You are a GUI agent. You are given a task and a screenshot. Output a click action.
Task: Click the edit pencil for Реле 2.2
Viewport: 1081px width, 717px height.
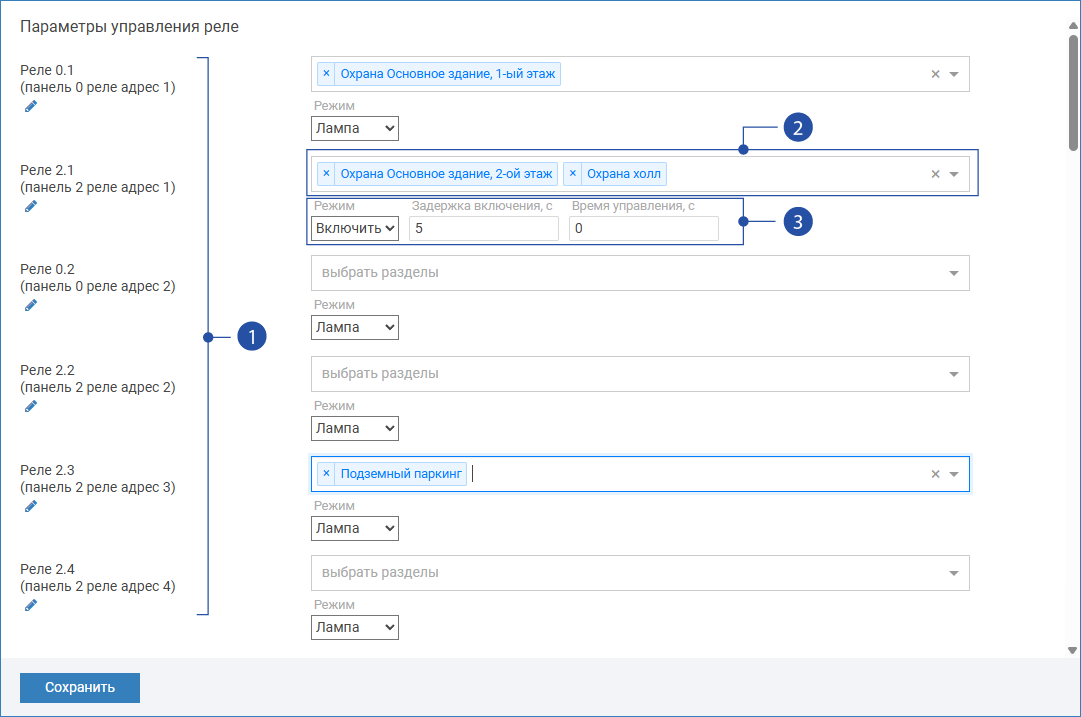pos(31,406)
